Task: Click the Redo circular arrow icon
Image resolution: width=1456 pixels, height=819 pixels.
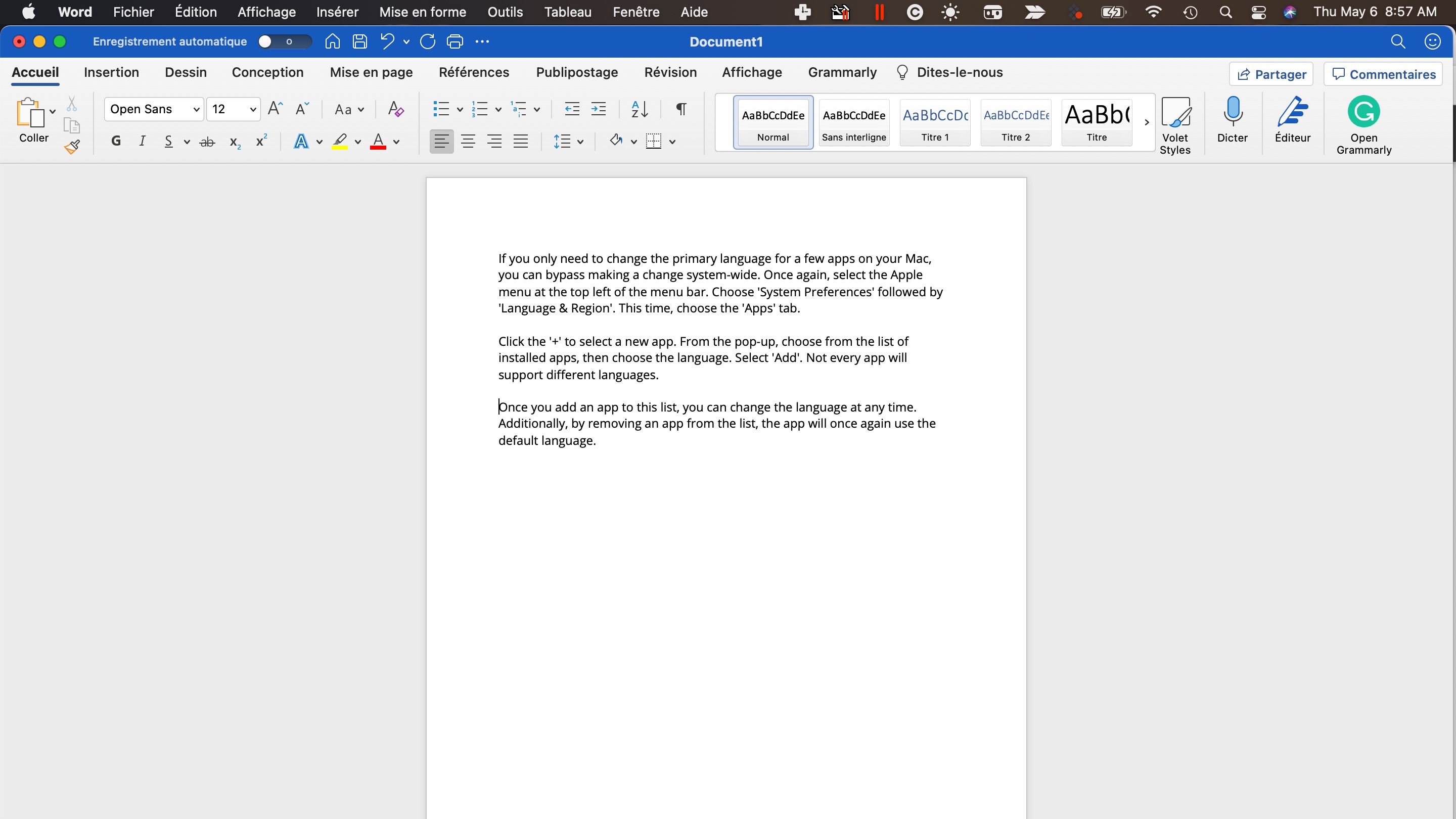Action: (428, 41)
